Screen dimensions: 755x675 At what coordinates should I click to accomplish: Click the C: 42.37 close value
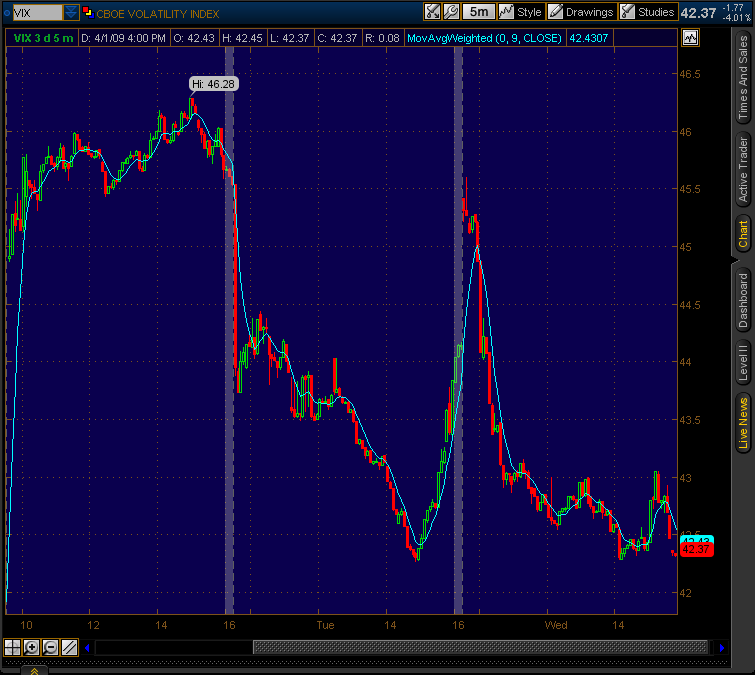point(337,38)
